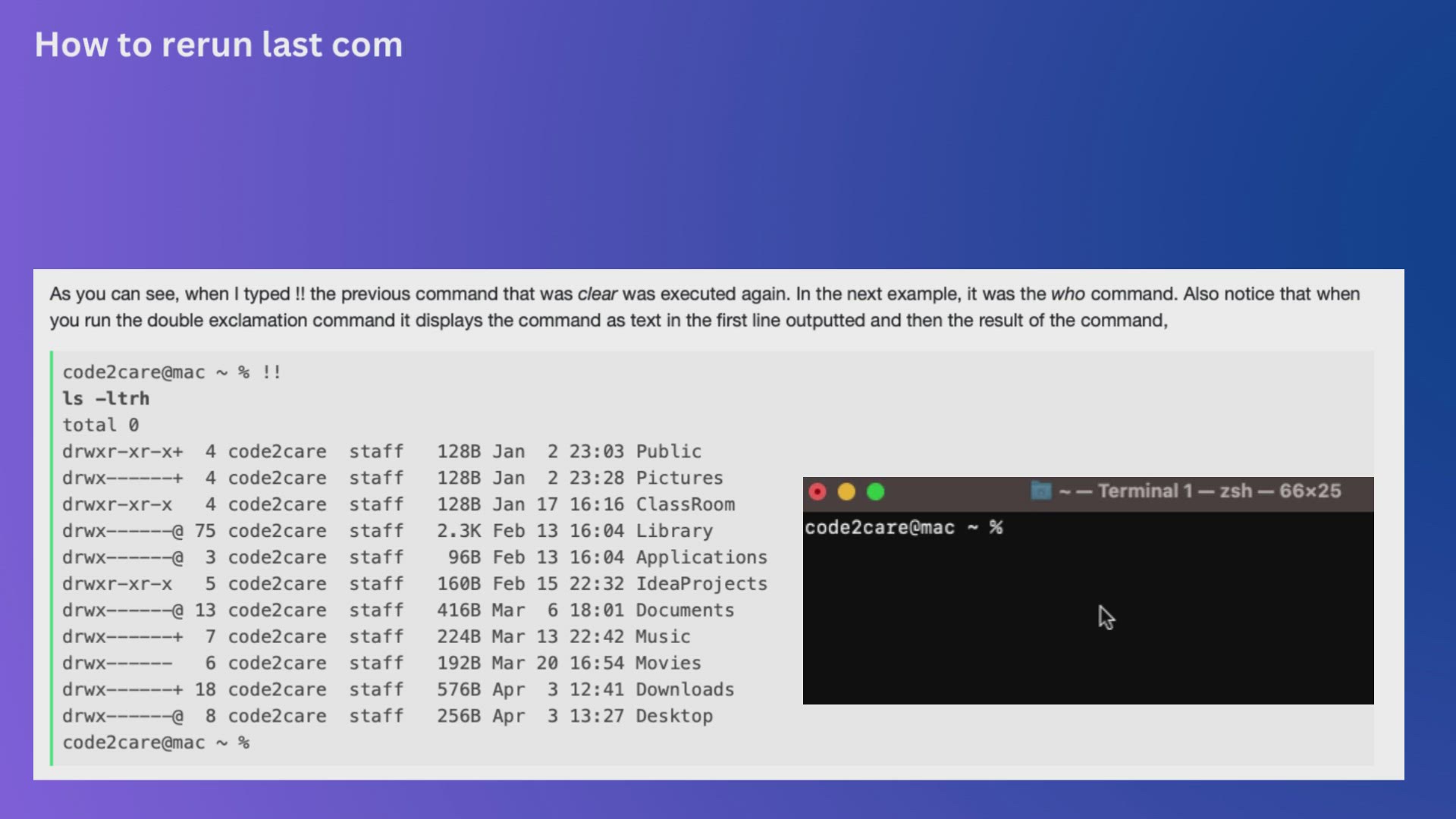Click the slide heading "How to rerun last com"
Image resolution: width=1456 pixels, height=819 pixels.
tap(218, 45)
